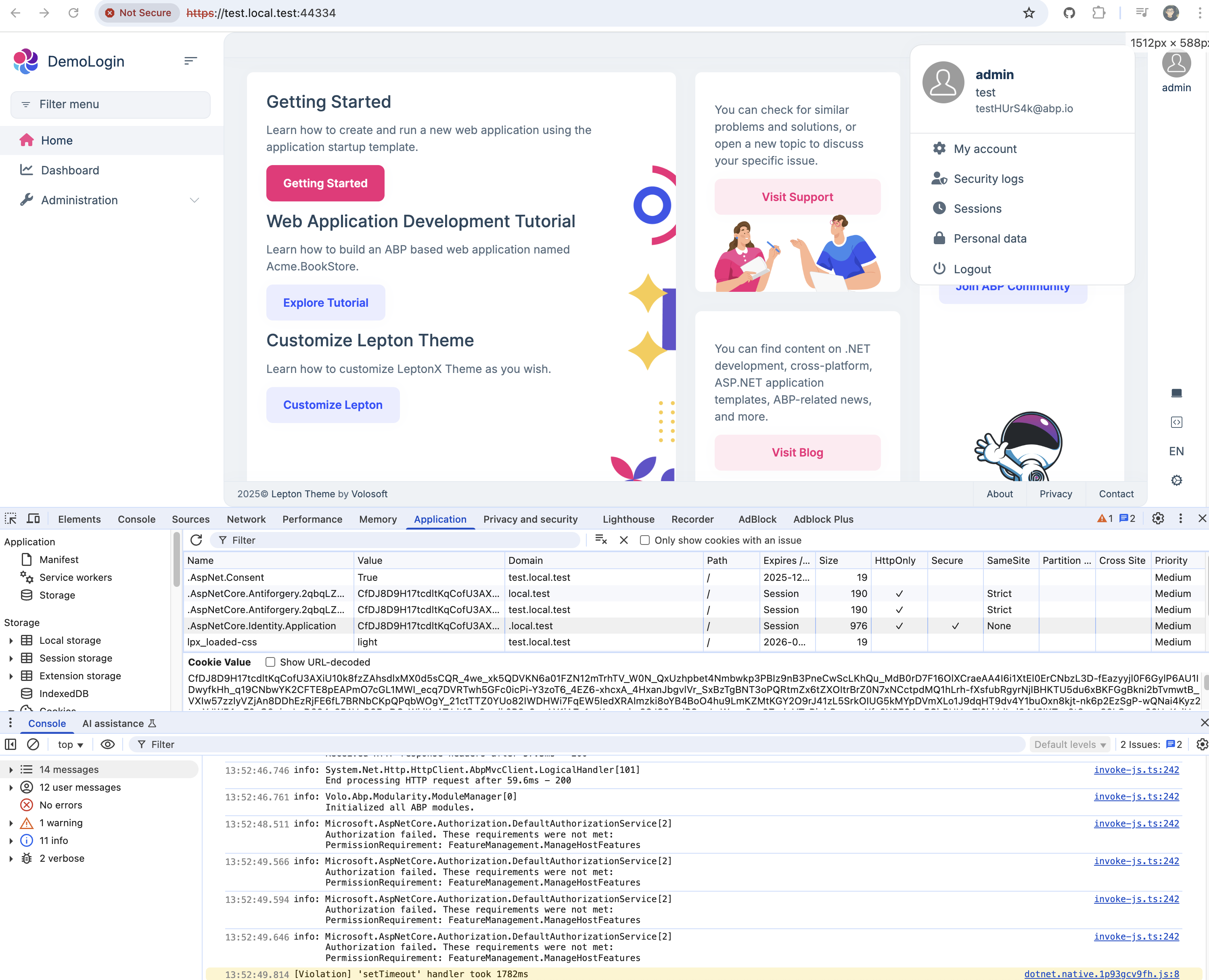This screenshot has width=1209, height=980.
Task: Open console live expression eye icon
Action: click(107, 745)
